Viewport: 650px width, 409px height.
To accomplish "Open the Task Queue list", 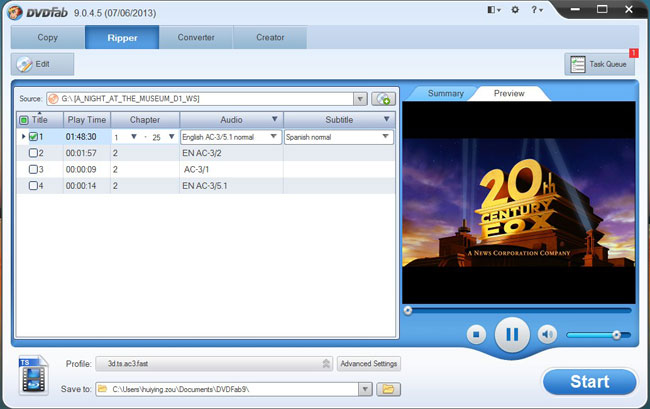I will pos(599,64).
